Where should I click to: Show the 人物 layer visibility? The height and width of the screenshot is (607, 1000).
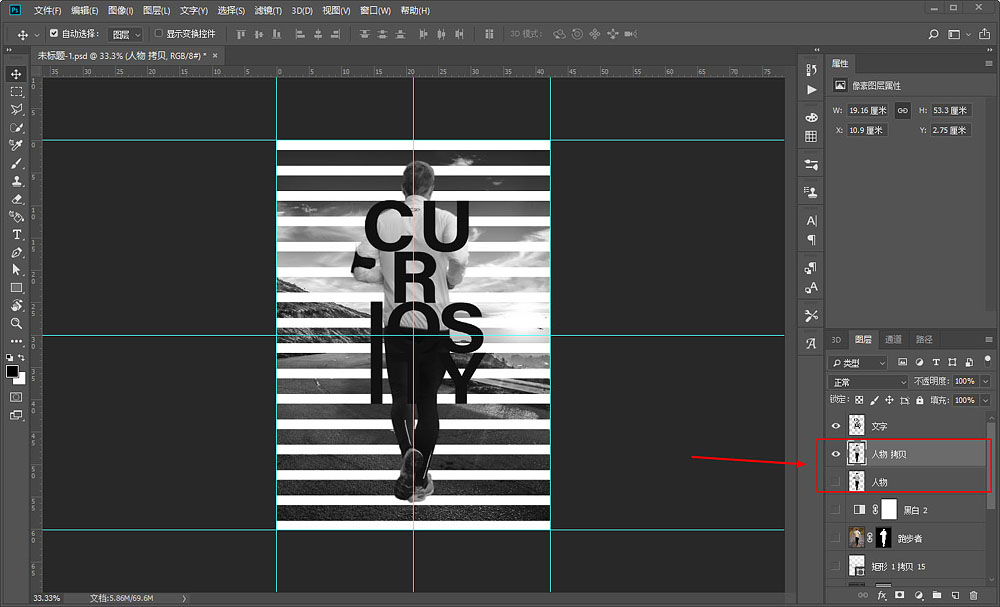[835, 482]
